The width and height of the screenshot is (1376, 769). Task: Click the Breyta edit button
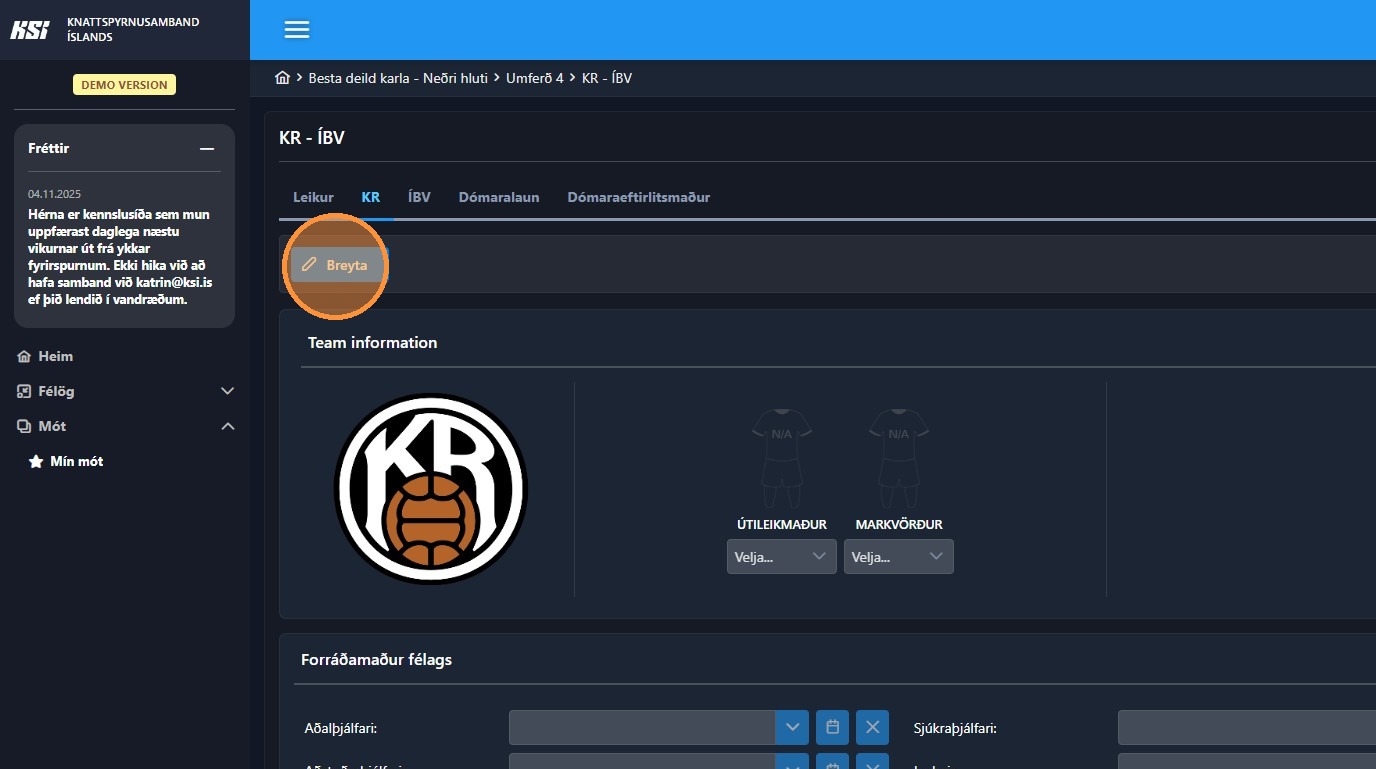point(336,265)
